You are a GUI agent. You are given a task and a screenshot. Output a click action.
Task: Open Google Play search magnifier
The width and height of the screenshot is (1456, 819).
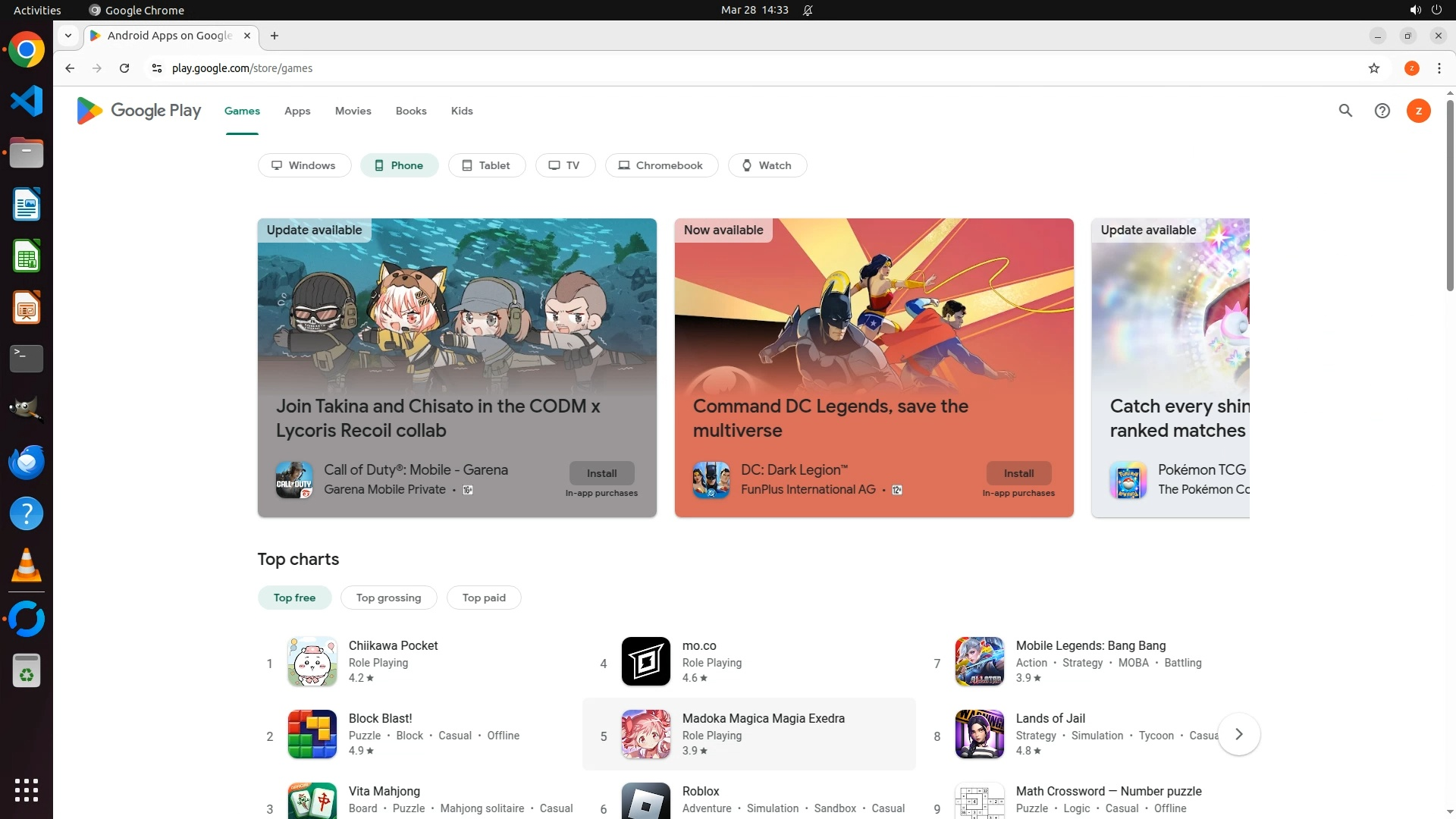(1345, 111)
